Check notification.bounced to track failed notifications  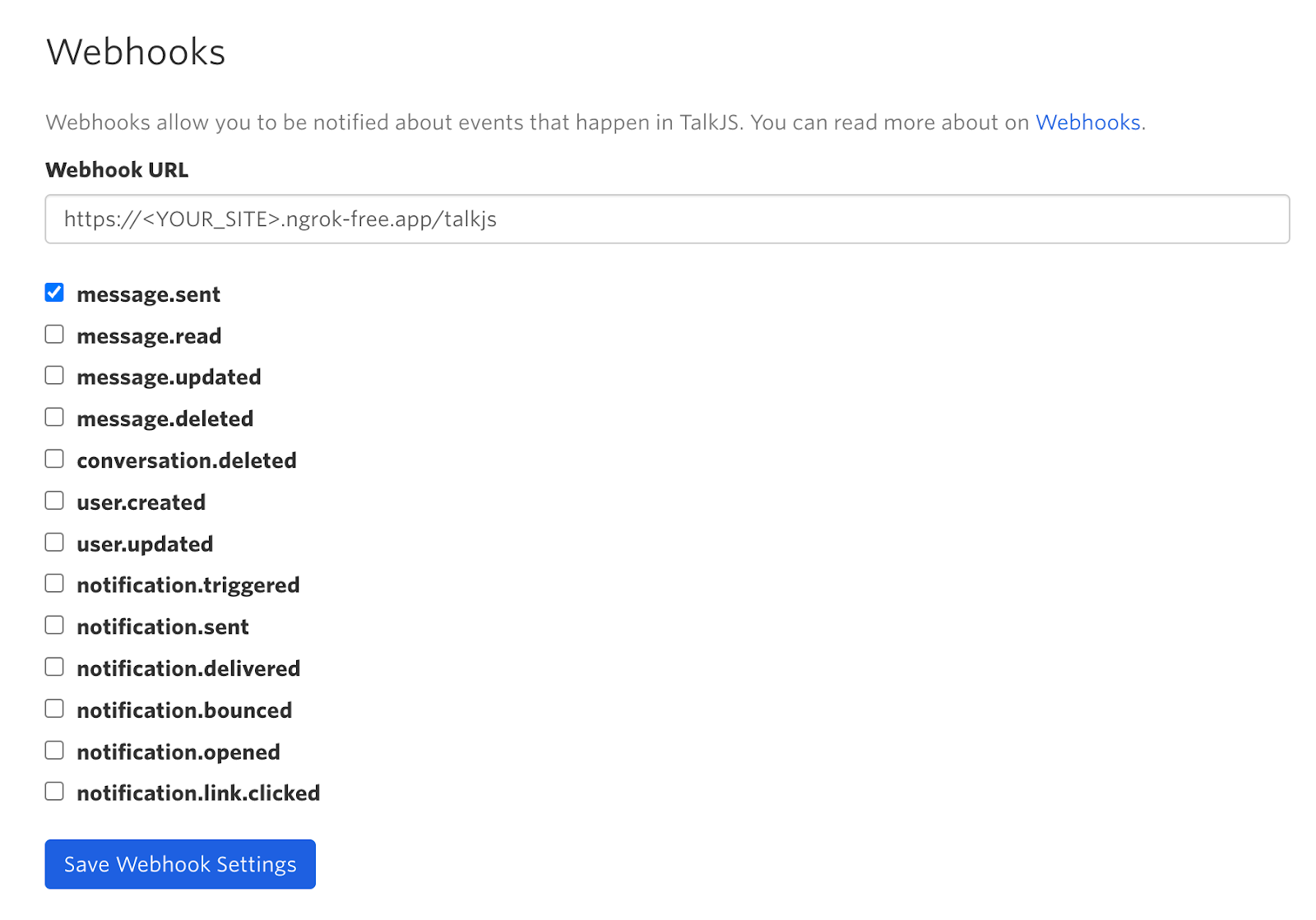pos(53,707)
